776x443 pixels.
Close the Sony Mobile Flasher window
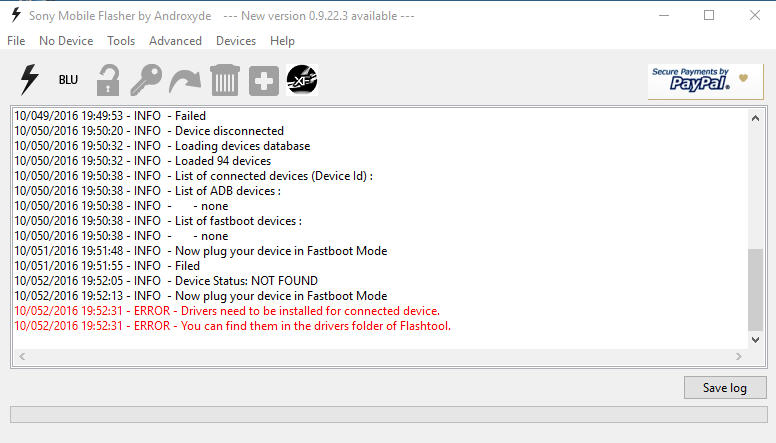tap(754, 15)
